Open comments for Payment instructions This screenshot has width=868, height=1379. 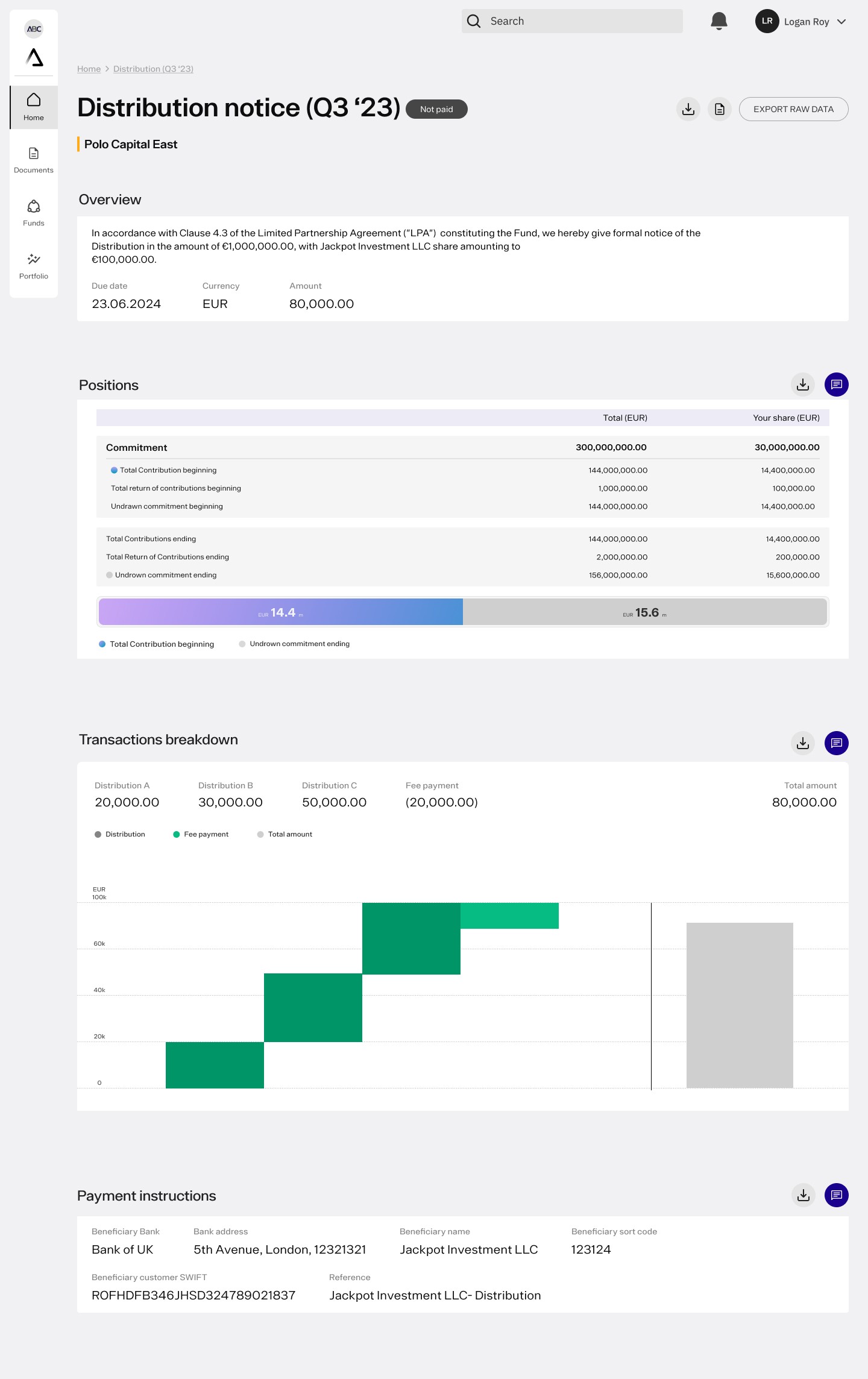click(837, 1195)
